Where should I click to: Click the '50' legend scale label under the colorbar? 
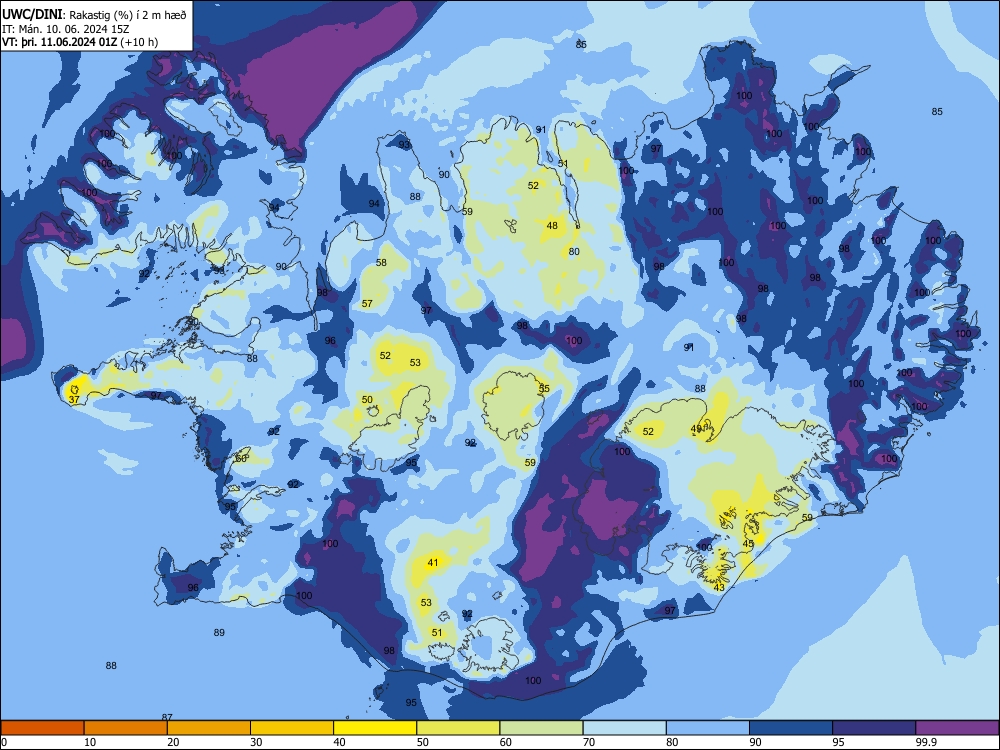[x=423, y=742]
